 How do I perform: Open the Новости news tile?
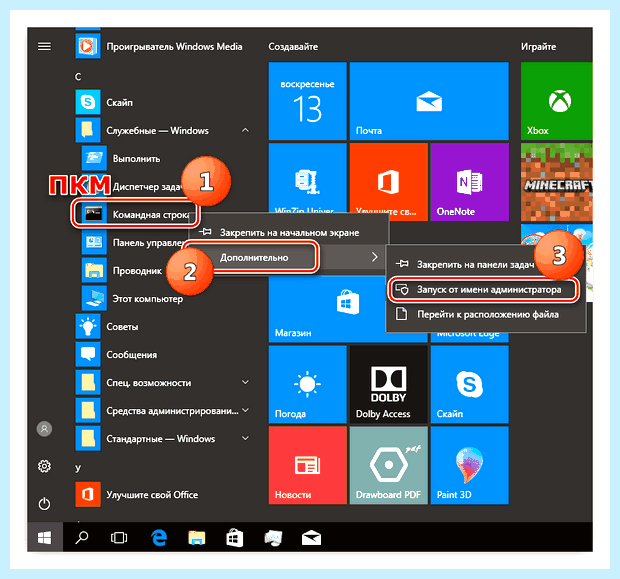tap(308, 465)
